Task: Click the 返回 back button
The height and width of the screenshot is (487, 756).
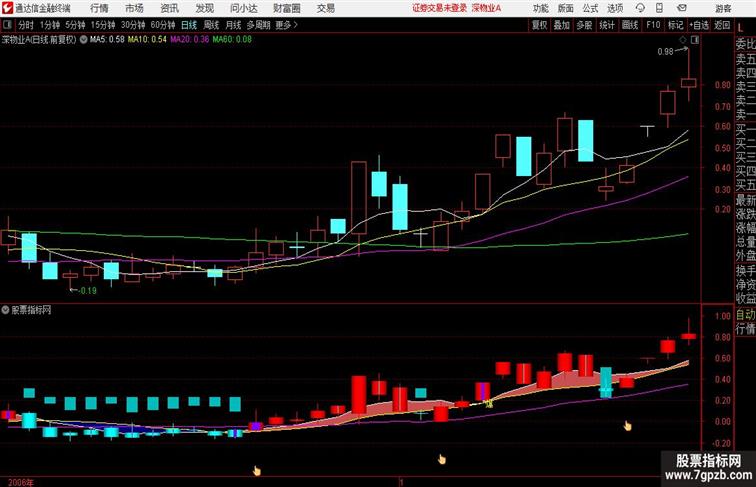Action: pyautogui.click(x=722, y=25)
